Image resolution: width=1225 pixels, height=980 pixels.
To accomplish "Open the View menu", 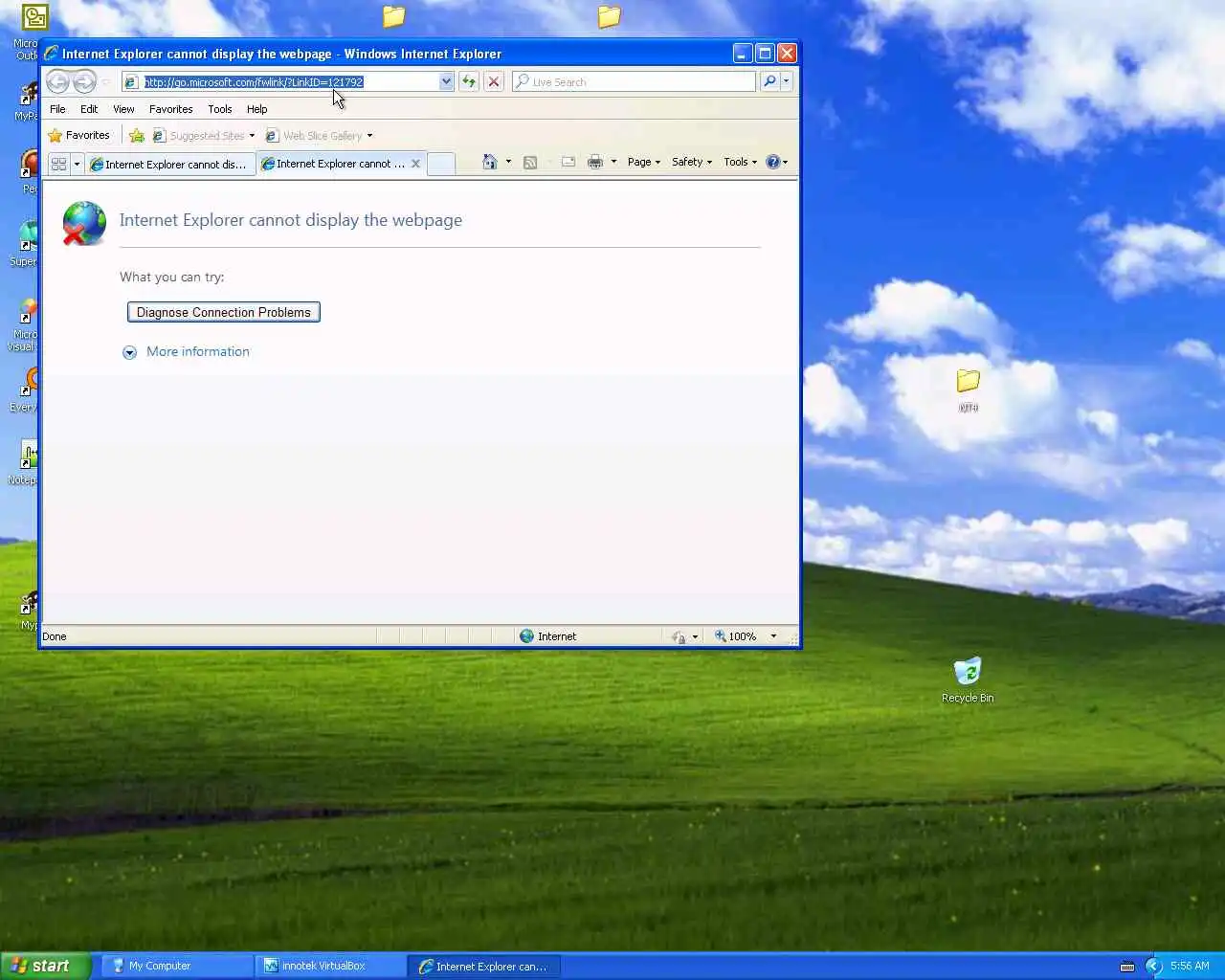I will (x=123, y=109).
